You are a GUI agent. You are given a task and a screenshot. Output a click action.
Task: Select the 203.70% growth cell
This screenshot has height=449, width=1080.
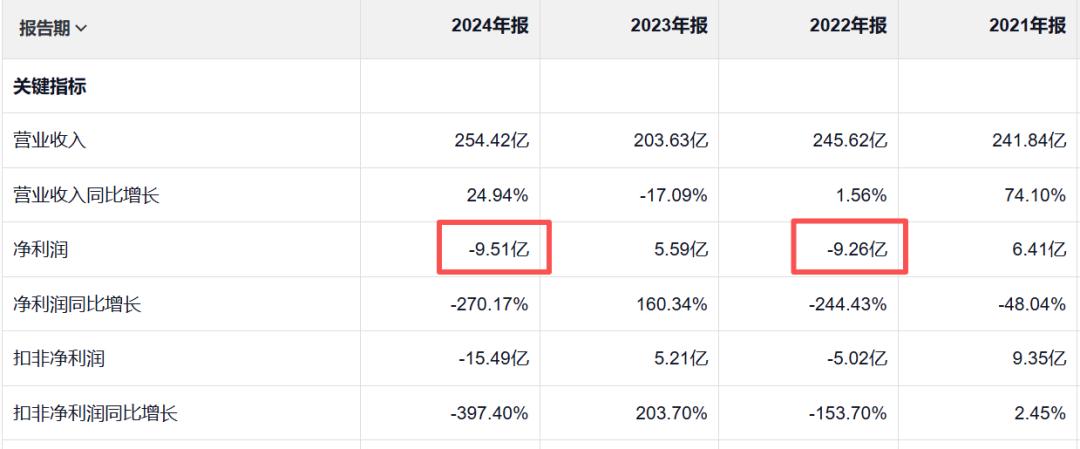click(x=673, y=412)
